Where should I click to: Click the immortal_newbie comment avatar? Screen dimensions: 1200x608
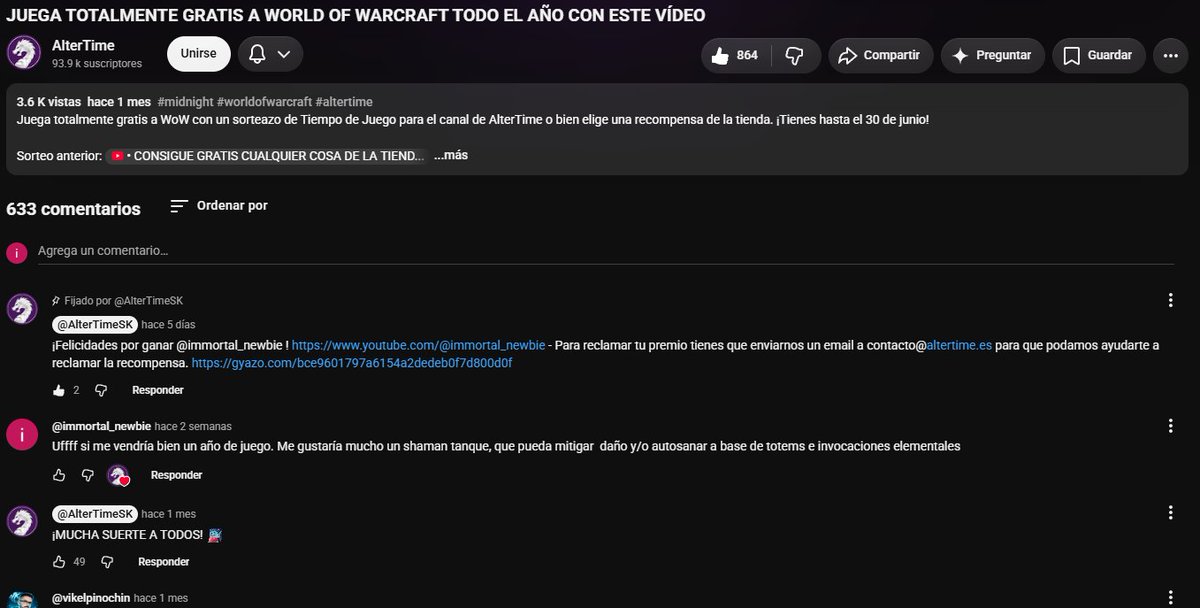pos(22,433)
